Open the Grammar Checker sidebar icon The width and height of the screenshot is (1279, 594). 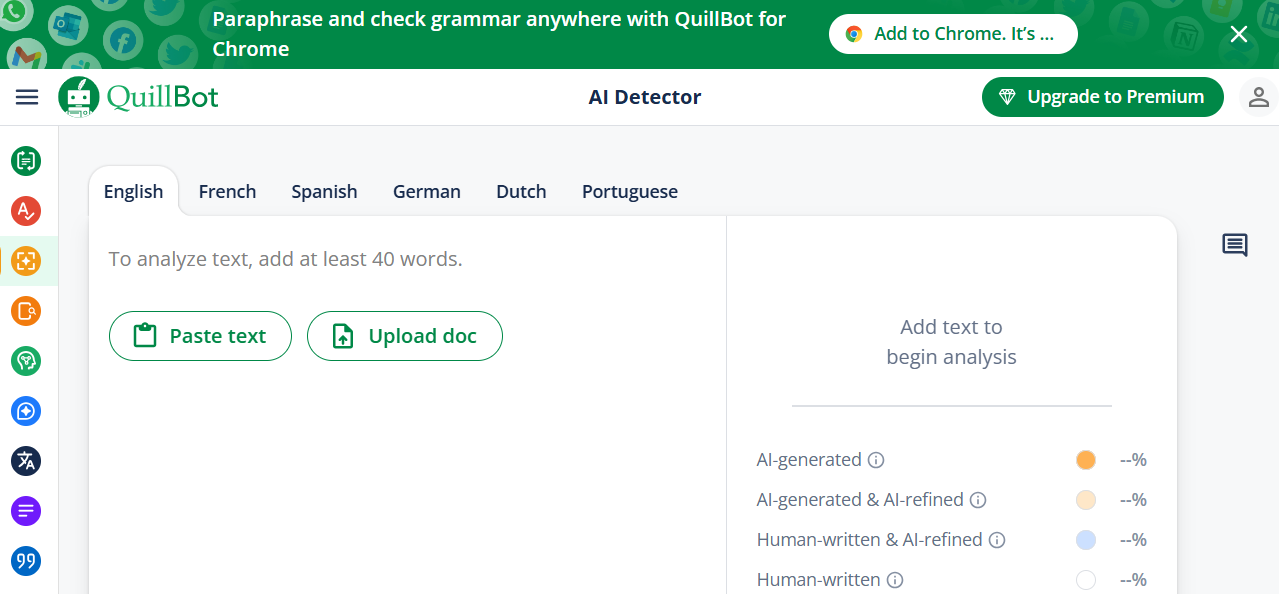[x=26, y=211]
